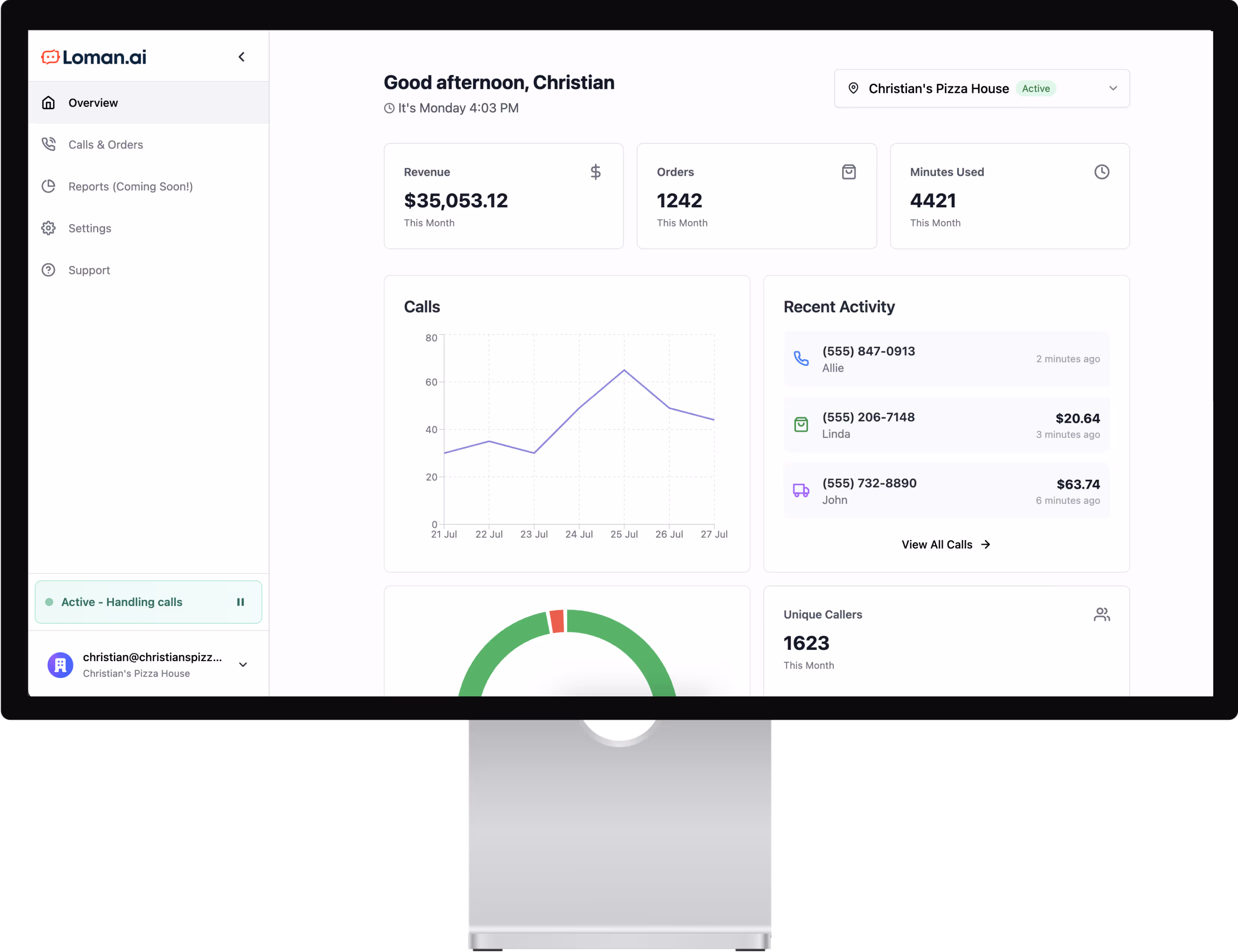Expand the christian@christianspizz account menu
This screenshot has height=952, width=1238.
(243, 665)
